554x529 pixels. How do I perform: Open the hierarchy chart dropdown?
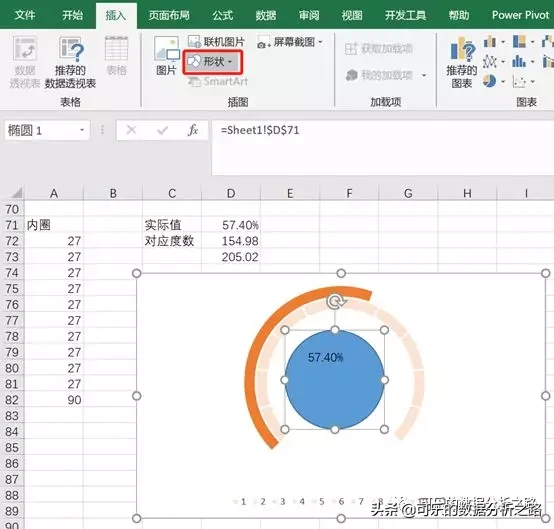(532, 42)
